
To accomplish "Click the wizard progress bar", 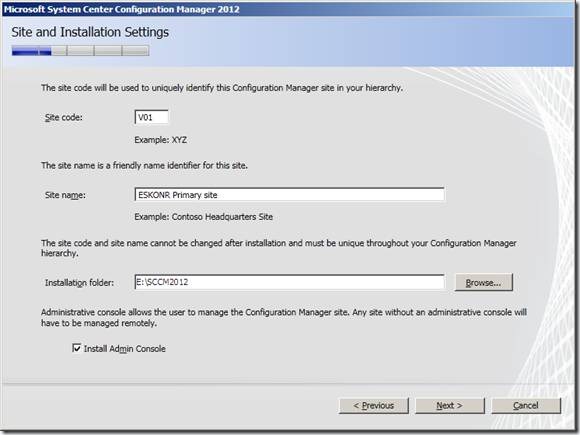I will pyautogui.click(x=80, y=51).
